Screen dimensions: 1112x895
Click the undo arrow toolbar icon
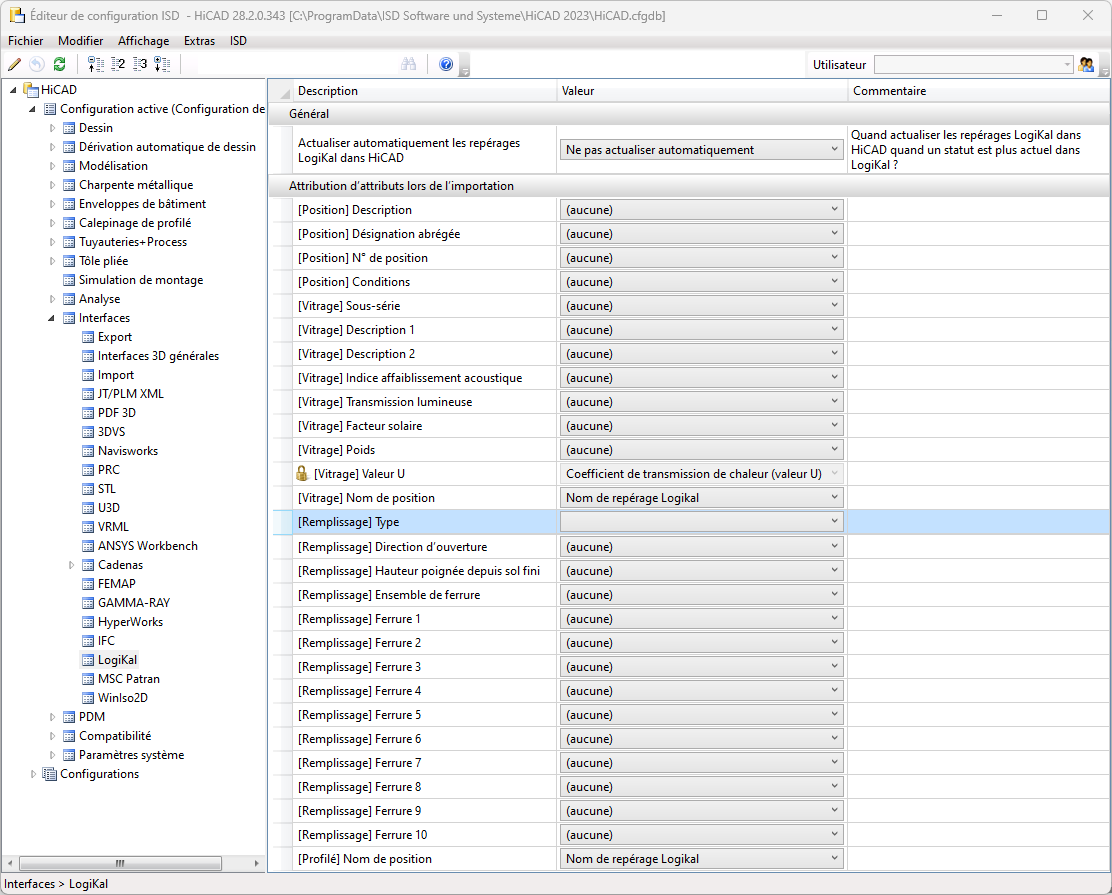coord(37,65)
